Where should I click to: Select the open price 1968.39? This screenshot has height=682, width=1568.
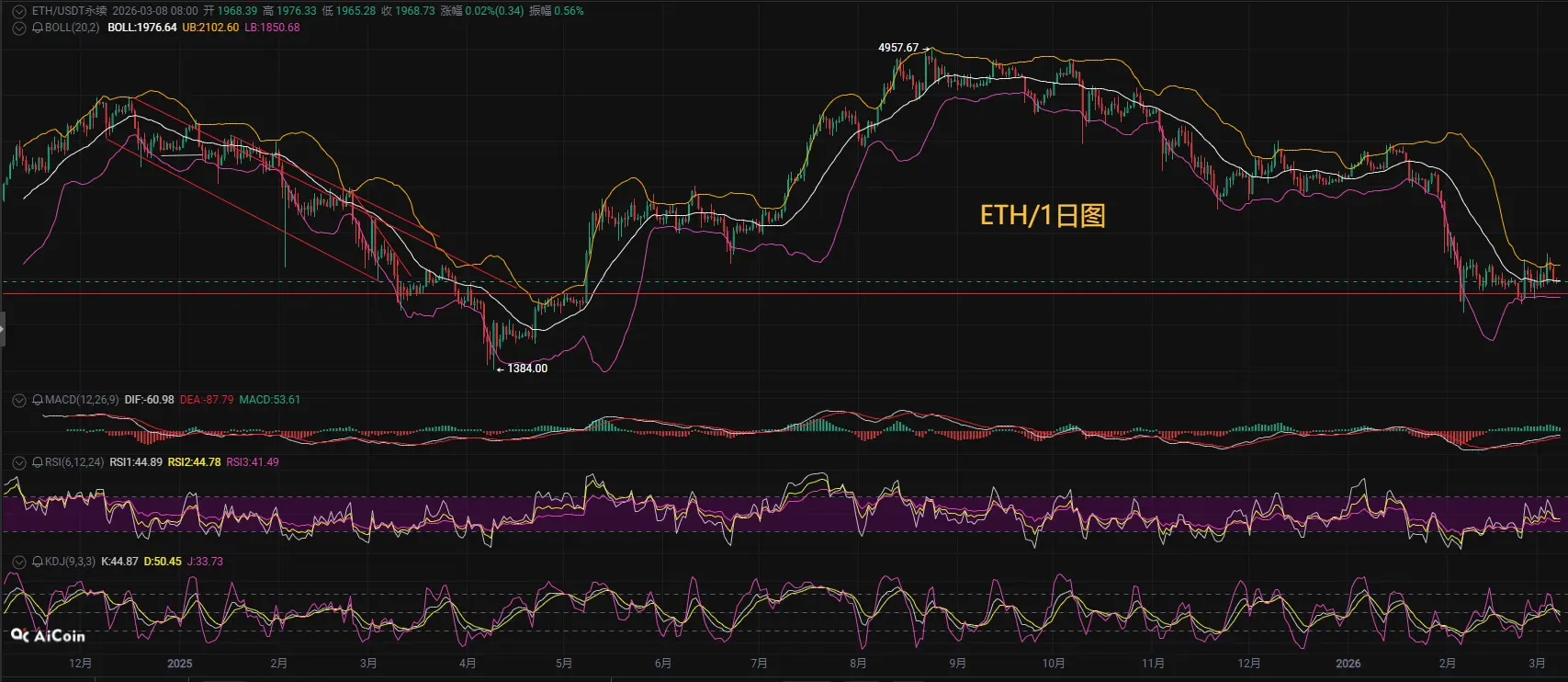pyautogui.click(x=237, y=11)
